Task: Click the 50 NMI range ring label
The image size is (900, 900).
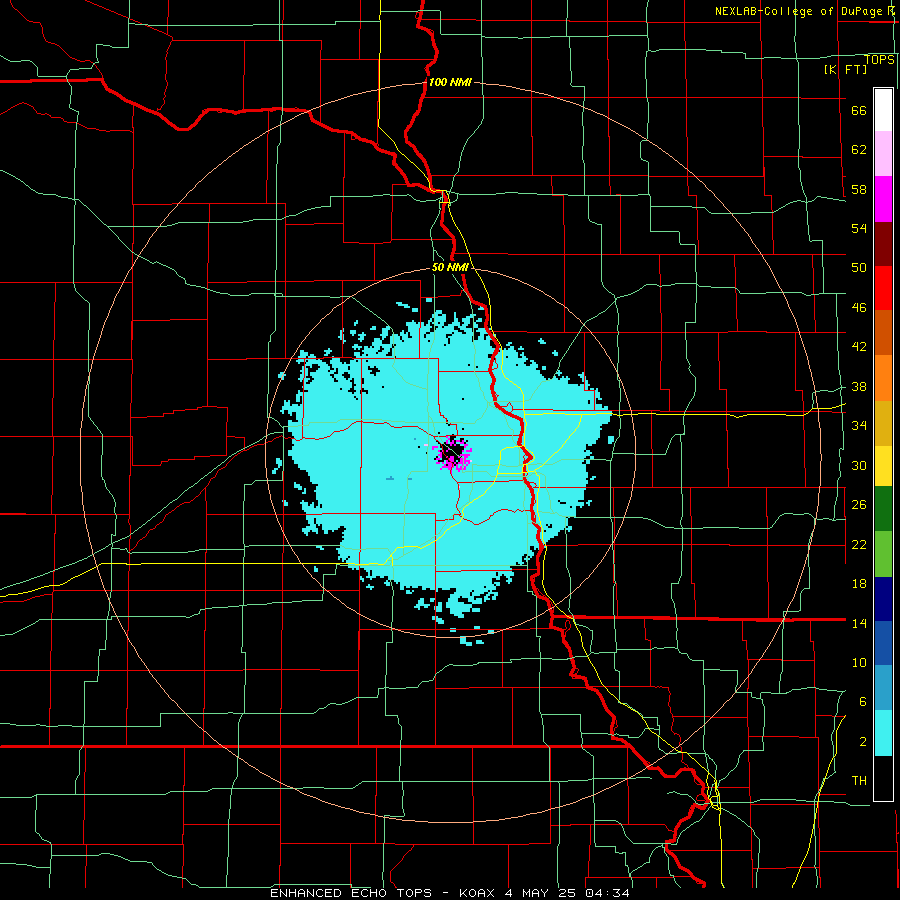Action: coord(450,267)
